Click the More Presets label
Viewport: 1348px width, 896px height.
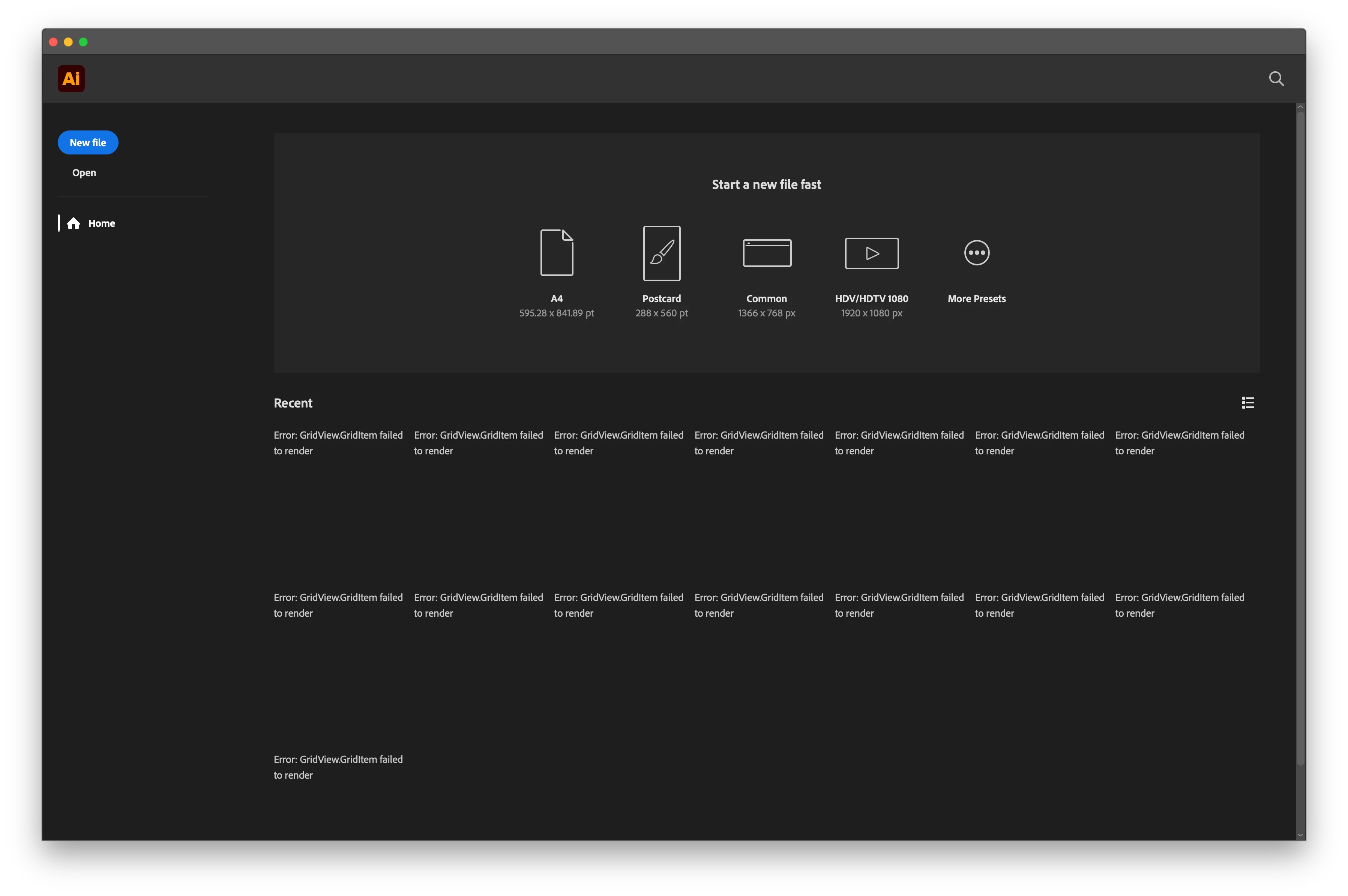(976, 298)
